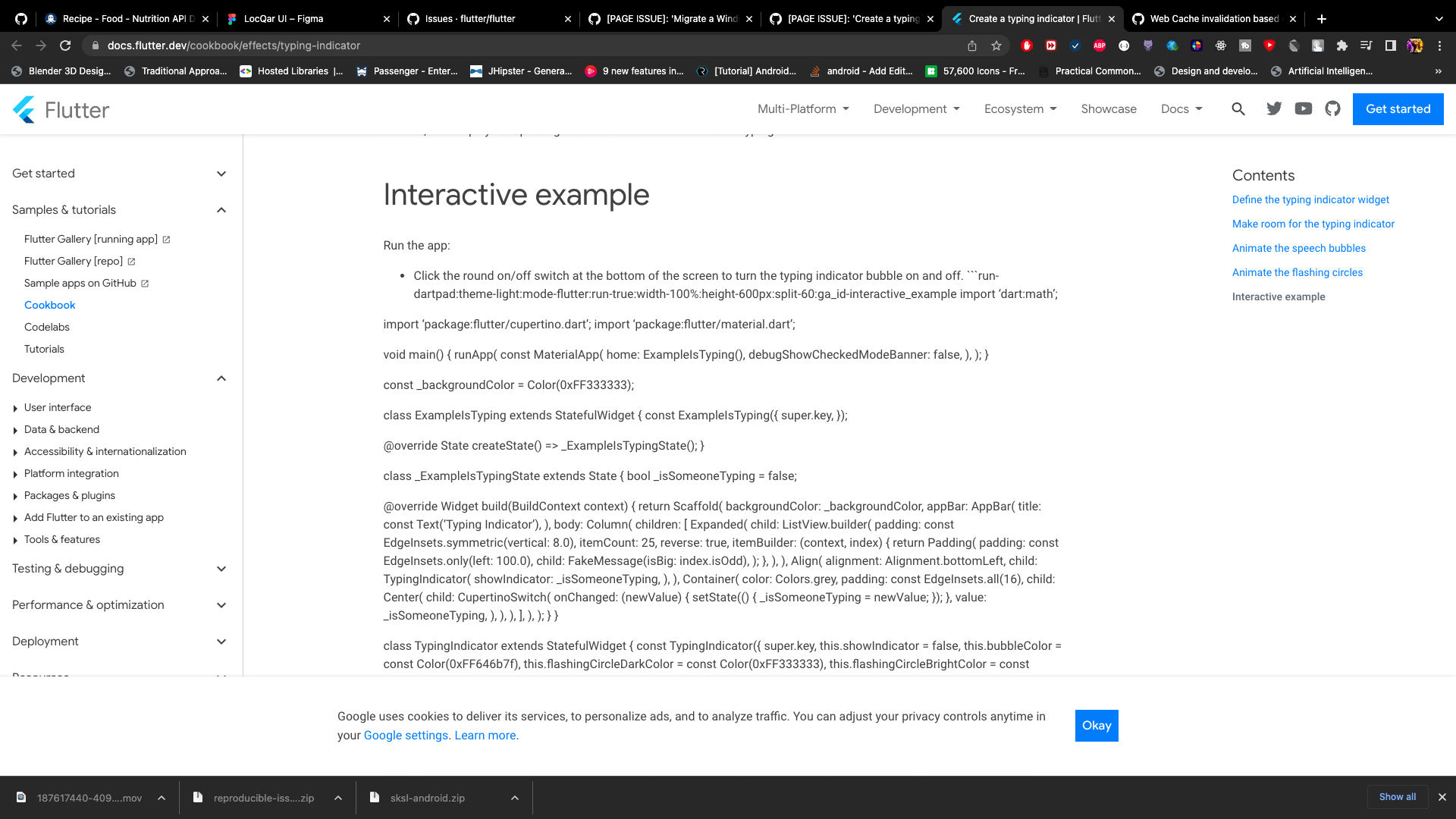
Task: Open the Animate the speech bubbles link
Action: (1298, 248)
